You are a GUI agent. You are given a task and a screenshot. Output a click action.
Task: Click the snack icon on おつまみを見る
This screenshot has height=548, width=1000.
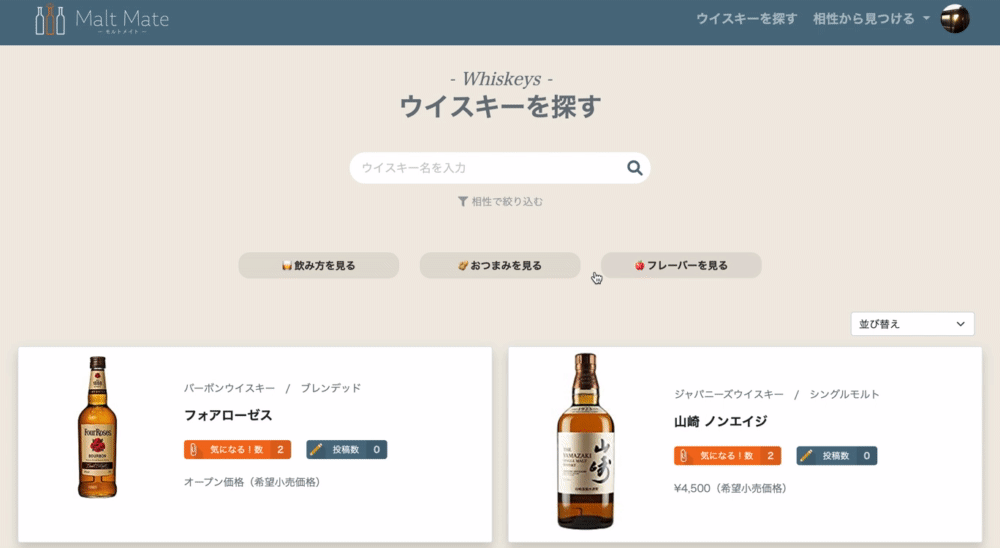(x=463, y=265)
